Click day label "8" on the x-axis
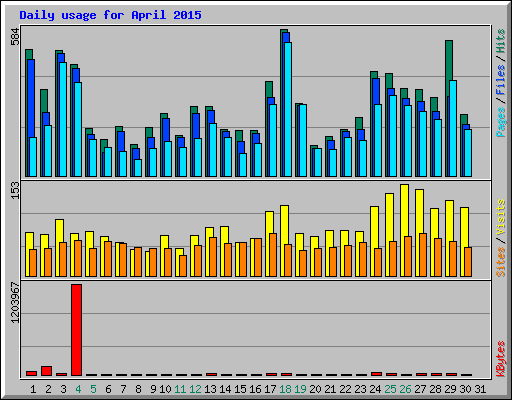 (x=138, y=389)
